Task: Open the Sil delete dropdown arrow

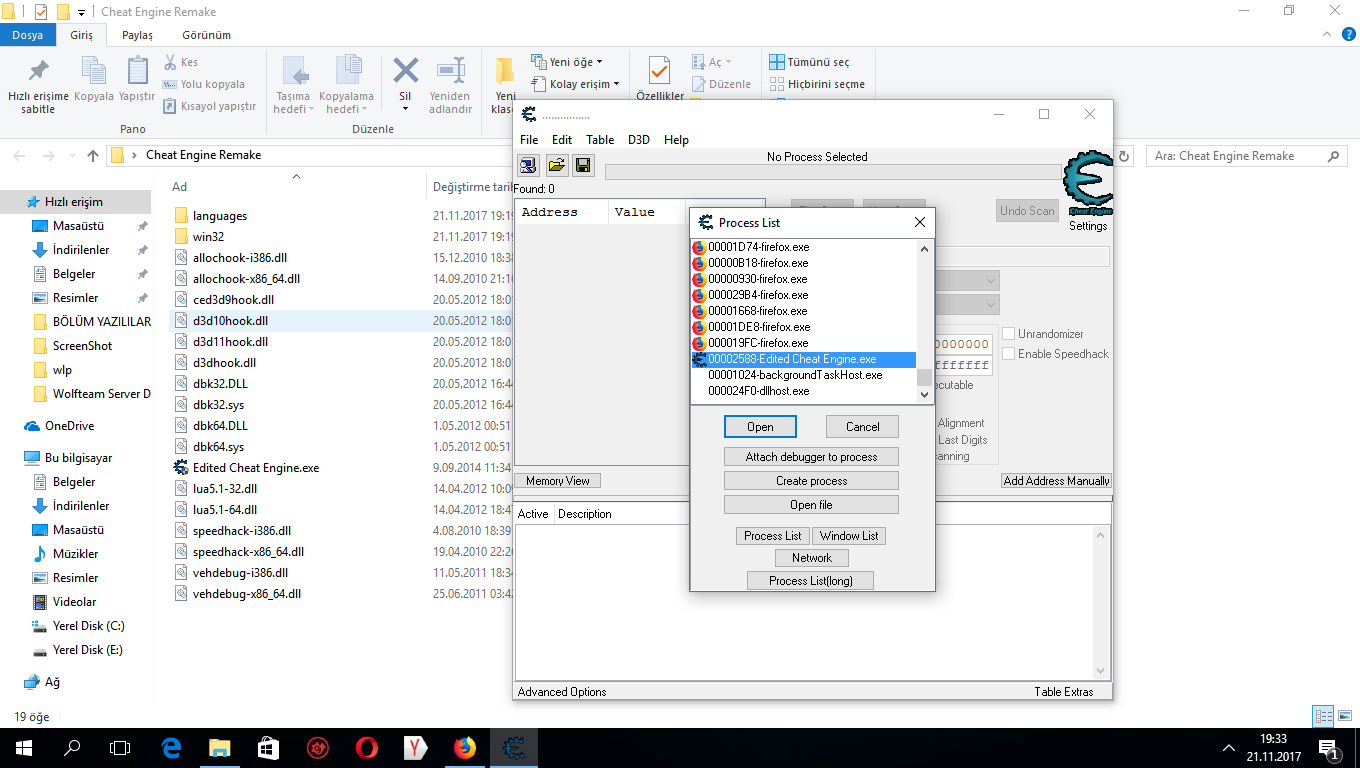Action: [405, 110]
